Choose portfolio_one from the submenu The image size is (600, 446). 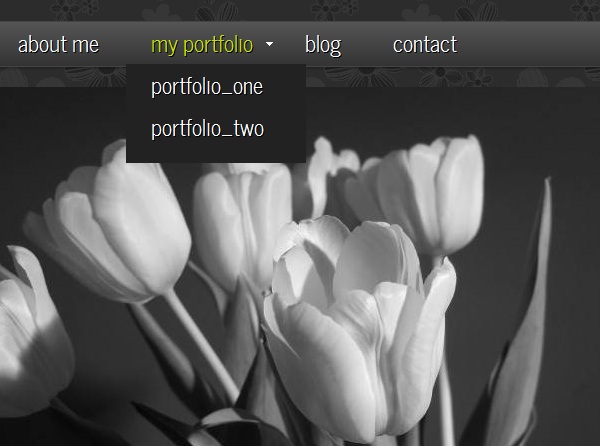(x=207, y=88)
